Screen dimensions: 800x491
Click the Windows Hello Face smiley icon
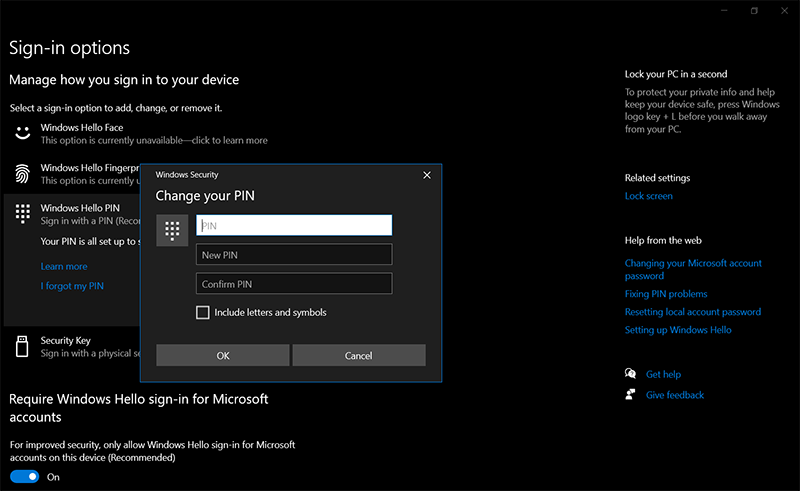pos(22,133)
